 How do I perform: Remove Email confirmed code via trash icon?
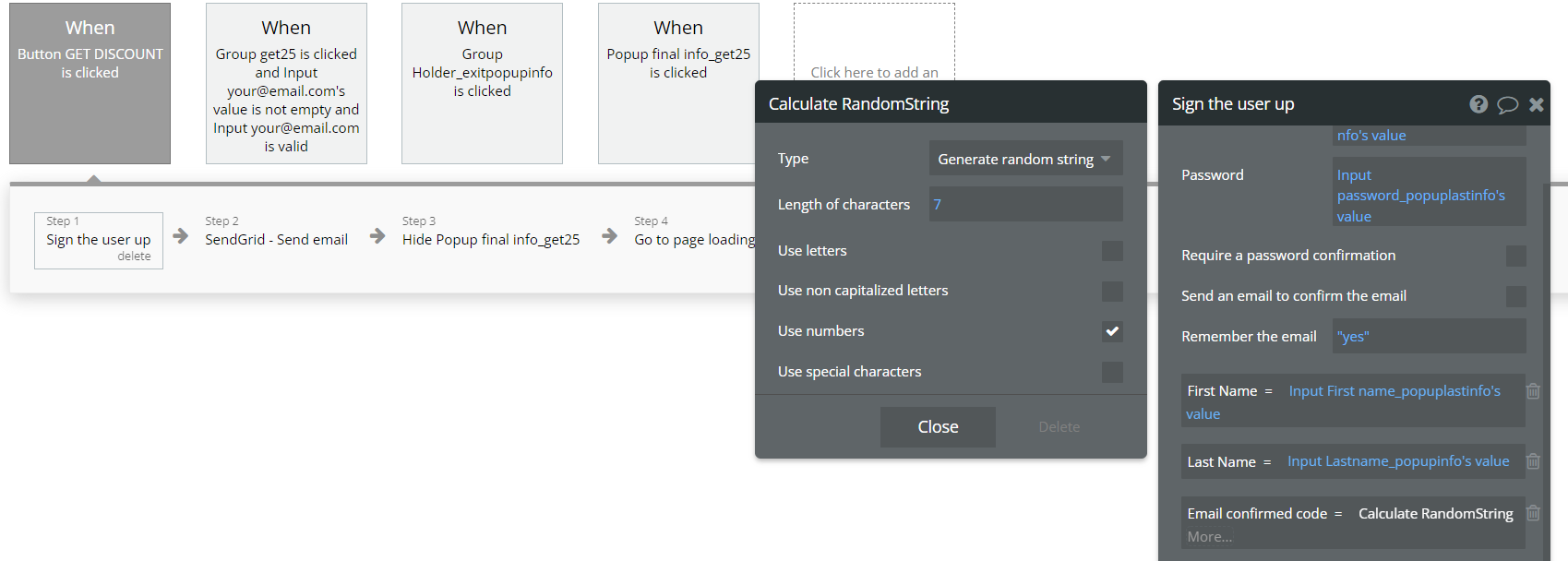click(x=1533, y=513)
